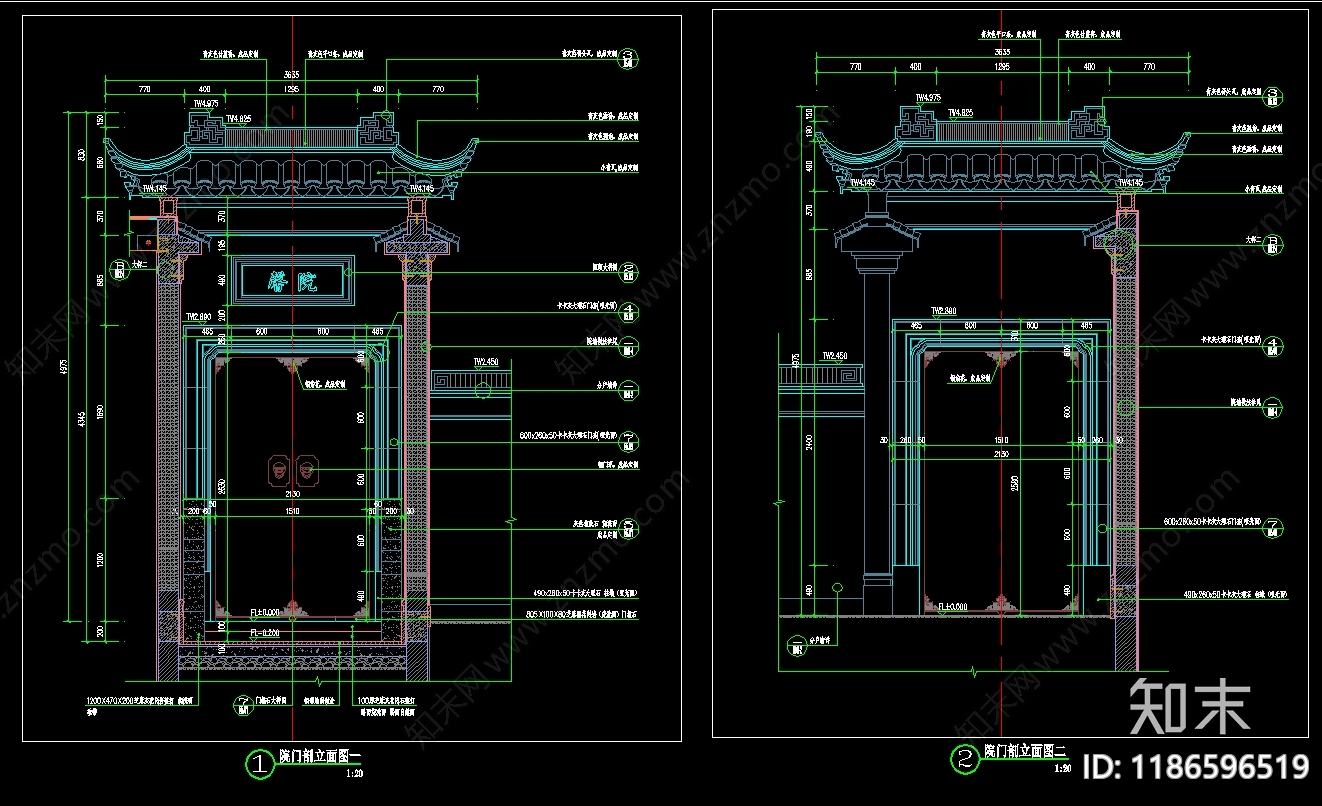Pick "TW2.890" elevation mark in drawing 2
The width and height of the screenshot is (1322, 806).
coord(945,311)
